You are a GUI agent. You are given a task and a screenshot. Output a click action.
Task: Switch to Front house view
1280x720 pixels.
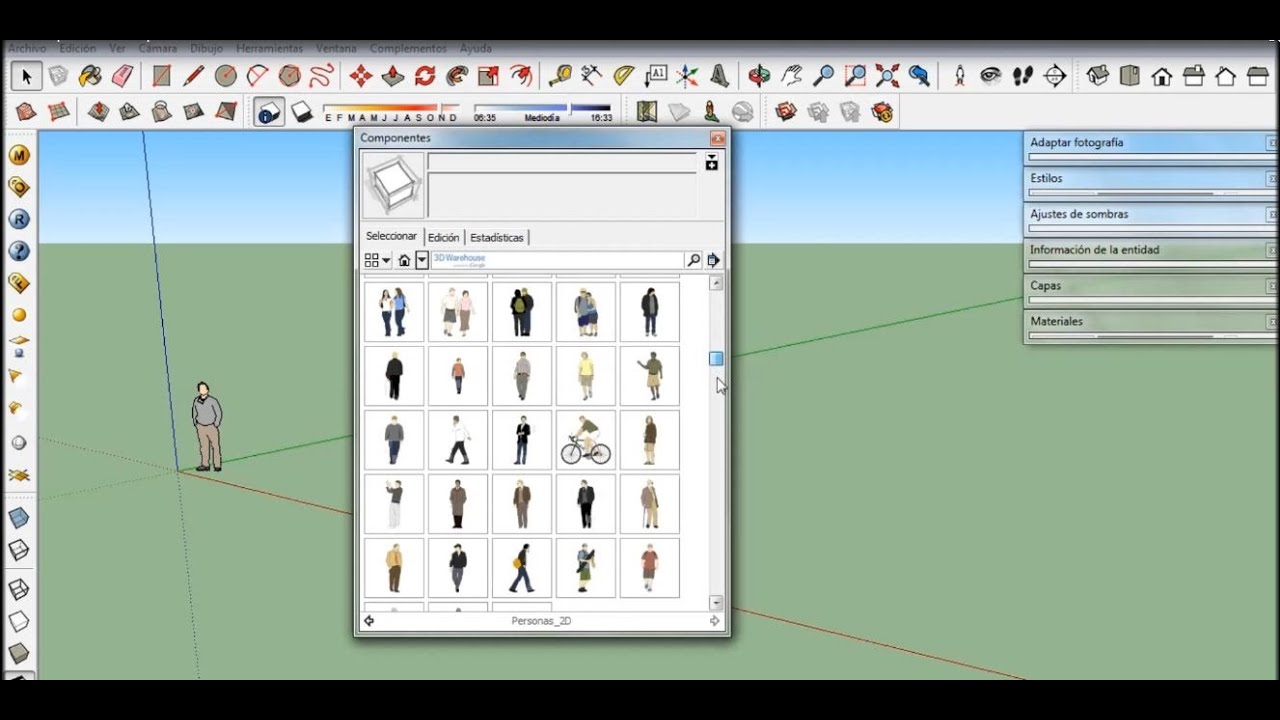(1162, 76)
